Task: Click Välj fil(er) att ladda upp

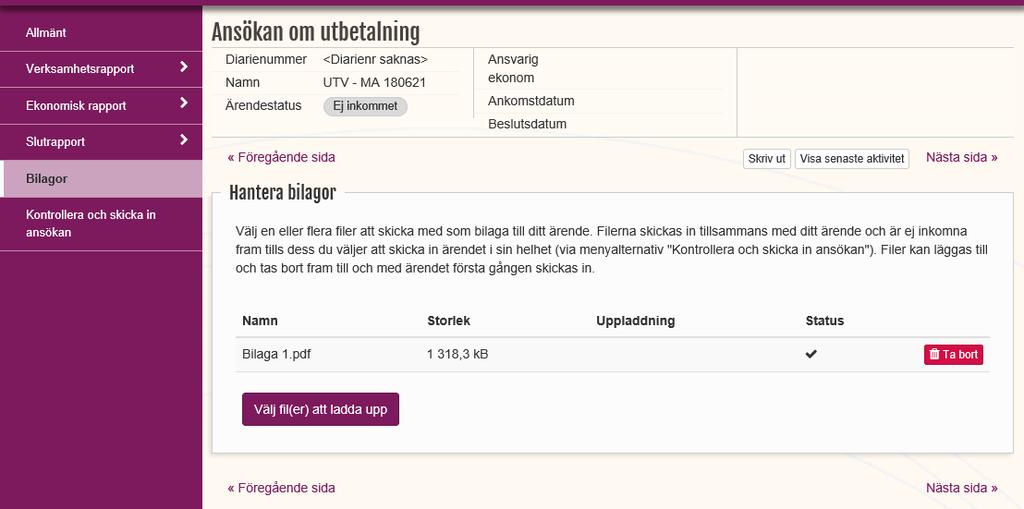Action: pos(321,409)
